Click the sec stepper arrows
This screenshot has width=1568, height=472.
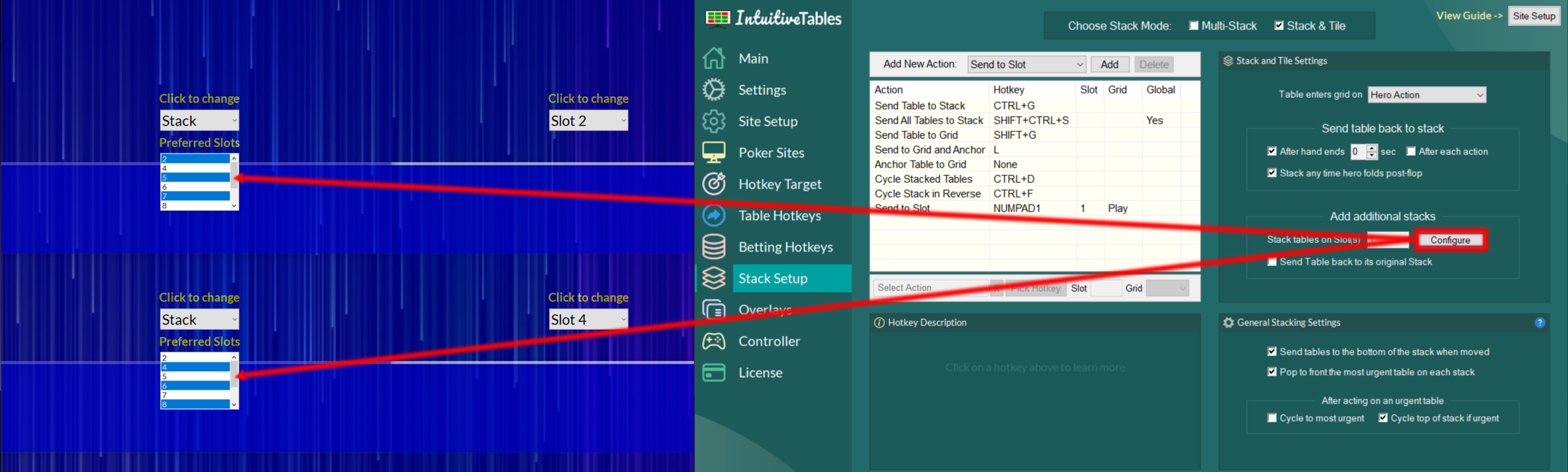1372,152
